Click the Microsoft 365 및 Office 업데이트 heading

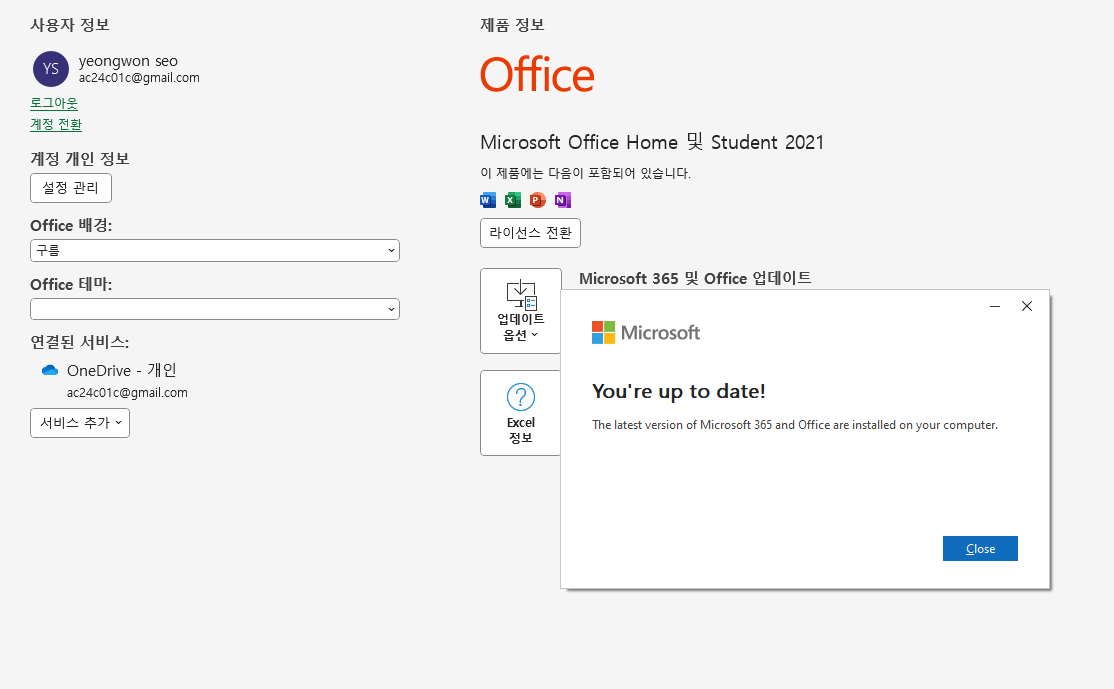click(695, 278)
